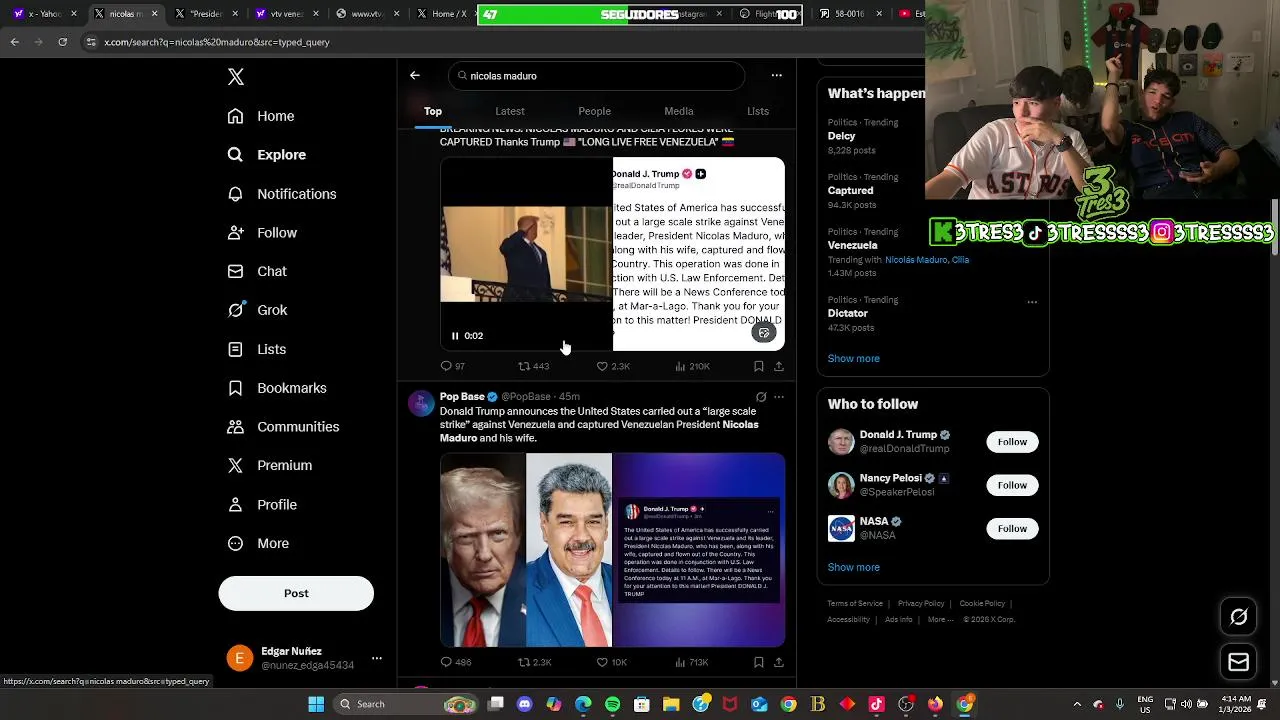Open Chat from sidebar
Viewport: 1280px width, 720px height.
pyautogui.click(x=257, y=271)
